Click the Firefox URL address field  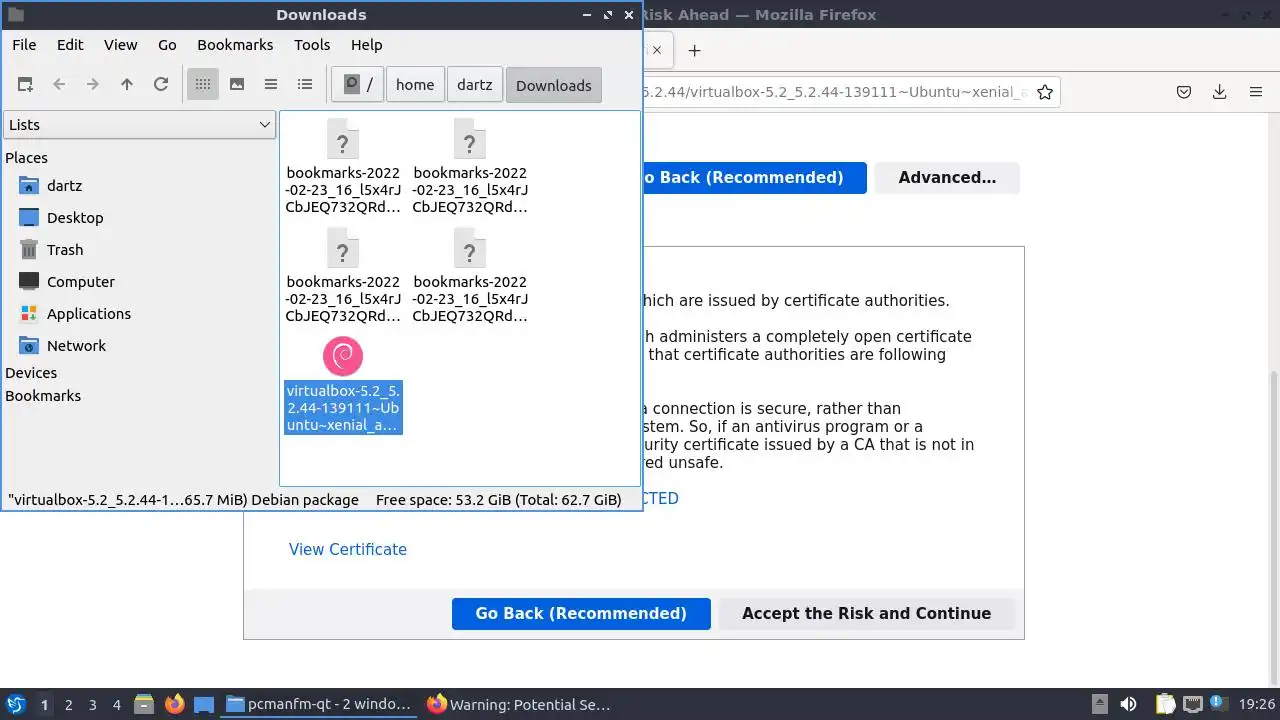(833, 92)
